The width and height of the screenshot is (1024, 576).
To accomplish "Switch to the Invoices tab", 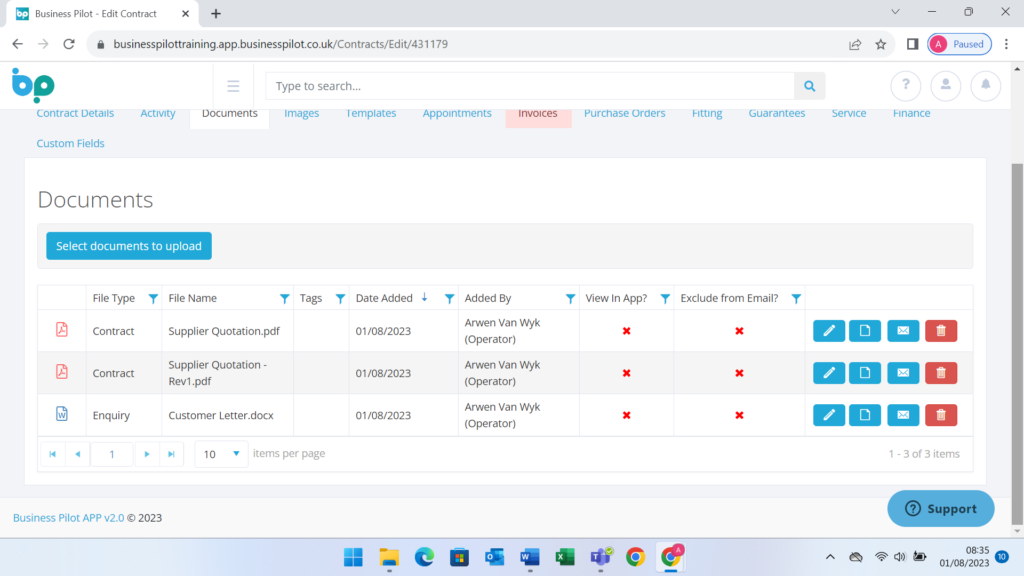I will click(x=537, y=113).
